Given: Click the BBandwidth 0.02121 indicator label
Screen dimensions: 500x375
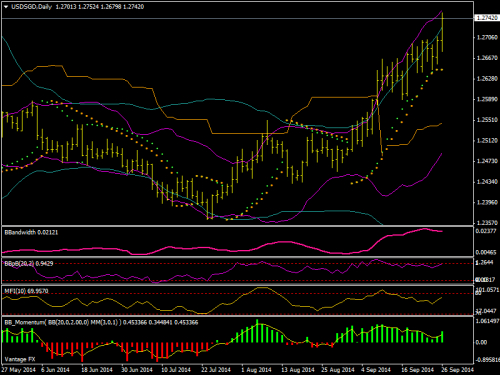Looking at the screenshot, I should tap(31, 232).
